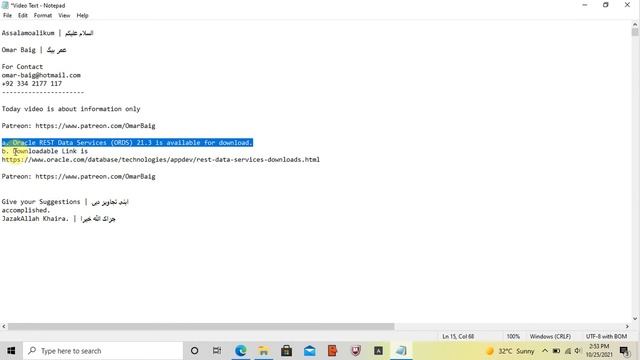The width and height of the screenshot is (640, 360).
Task: Click the battery status icon
Action: coord(556,351)
